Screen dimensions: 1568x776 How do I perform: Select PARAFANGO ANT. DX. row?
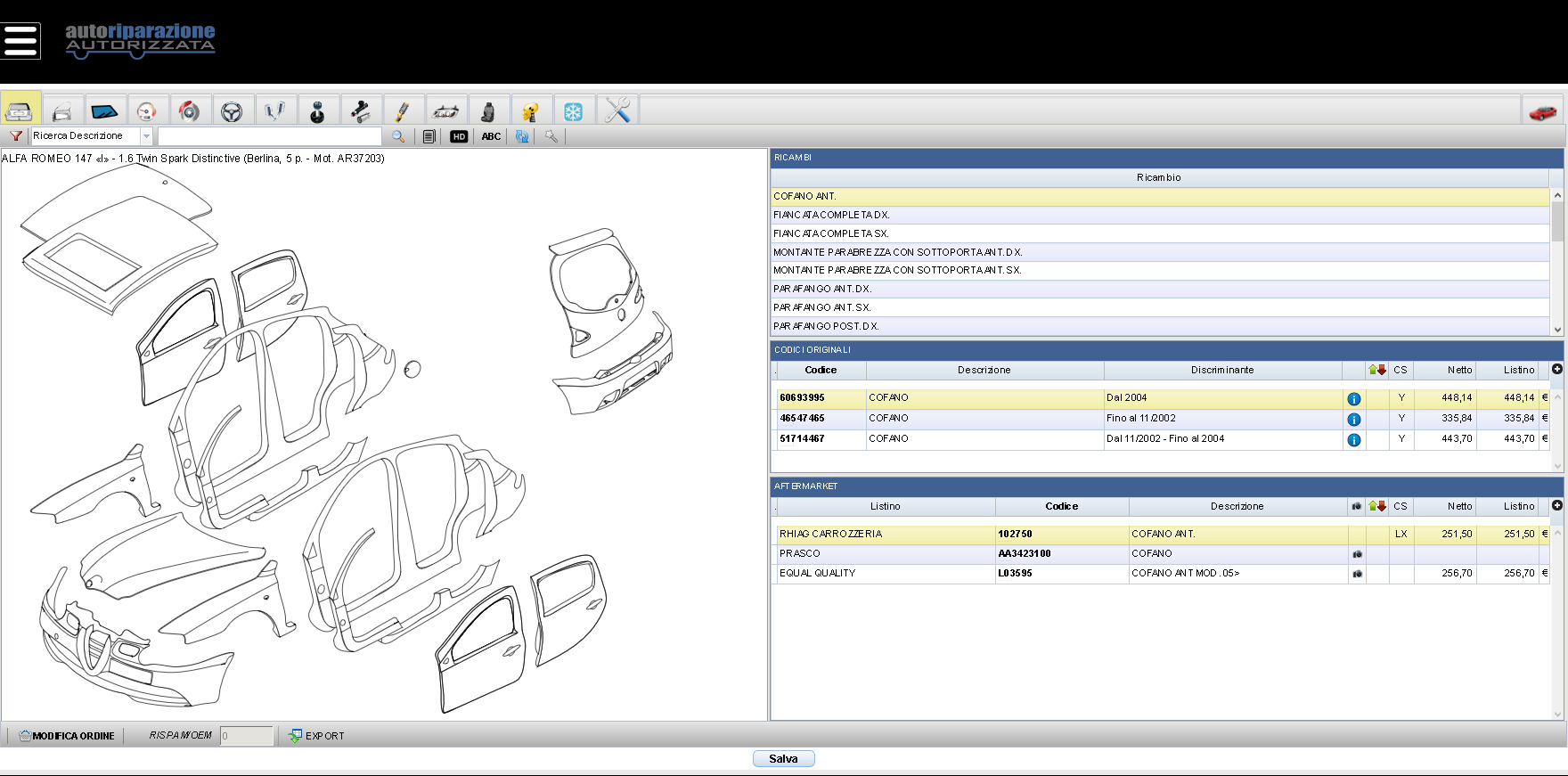[x=1160, y=289]
